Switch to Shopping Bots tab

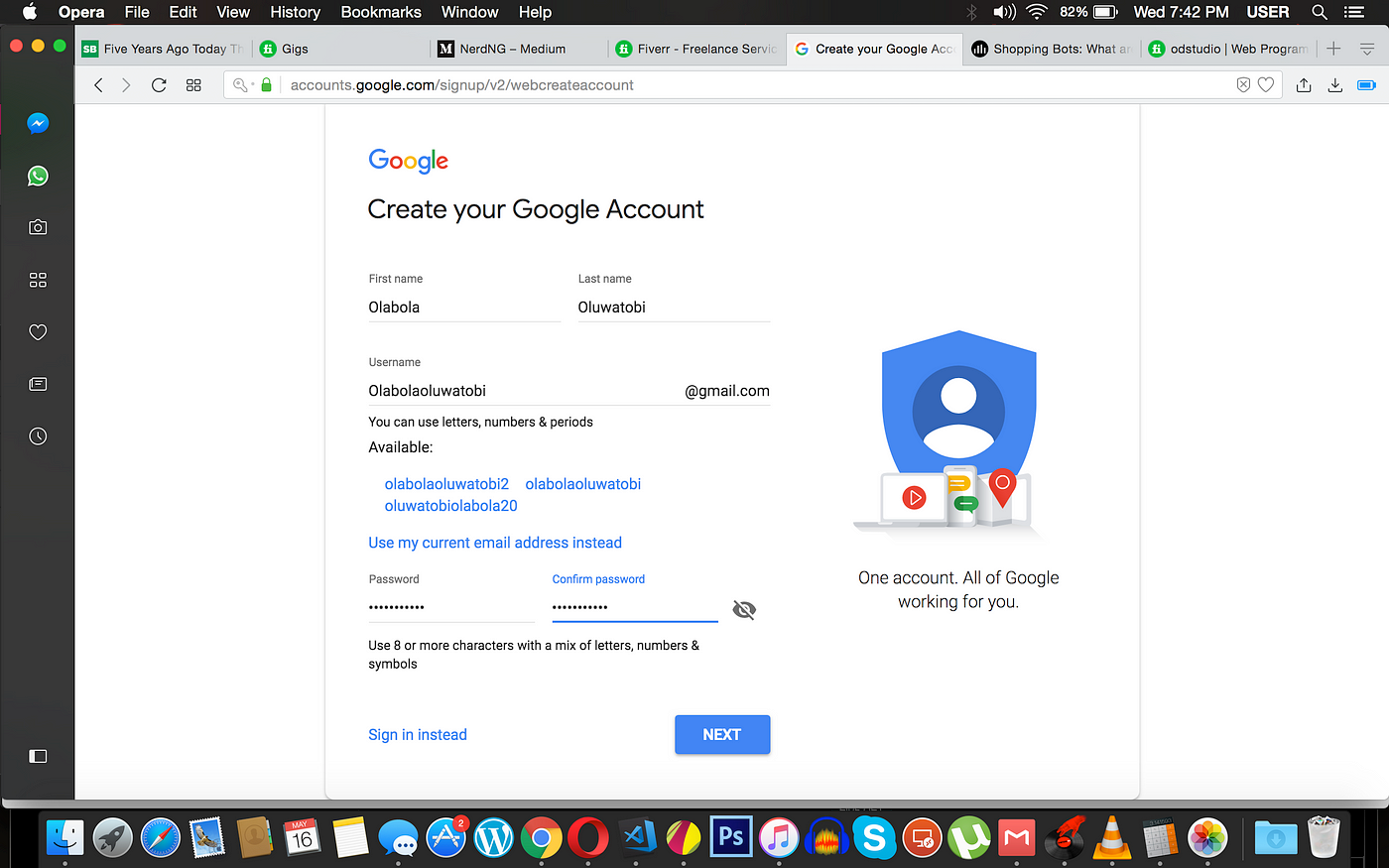[1052, 49]
